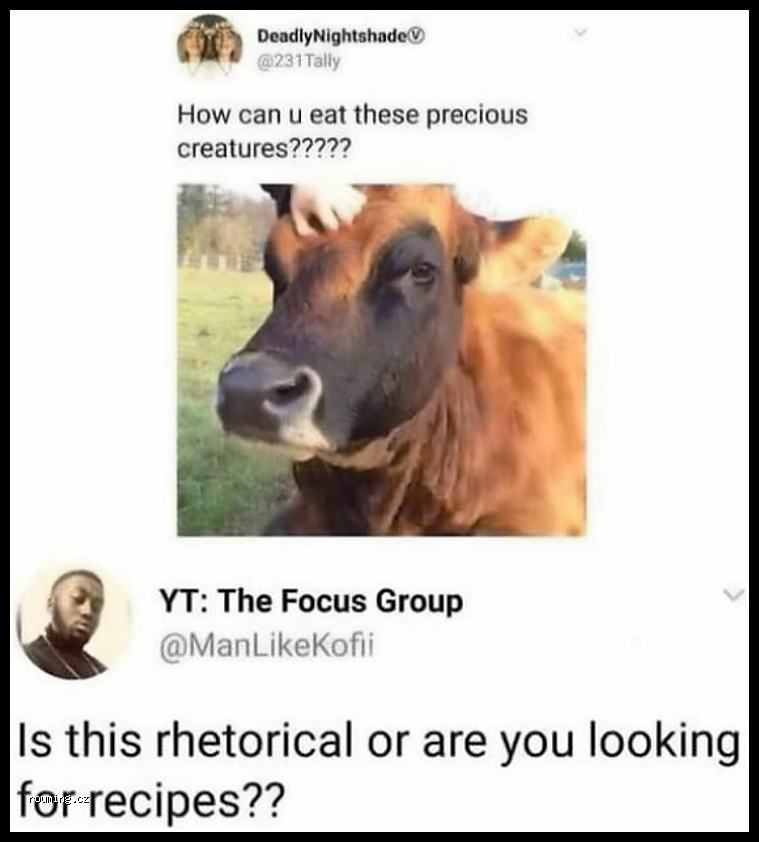Select the text "How can u eat these precious"
The image size is (759, 842).
tap(352, 114)
